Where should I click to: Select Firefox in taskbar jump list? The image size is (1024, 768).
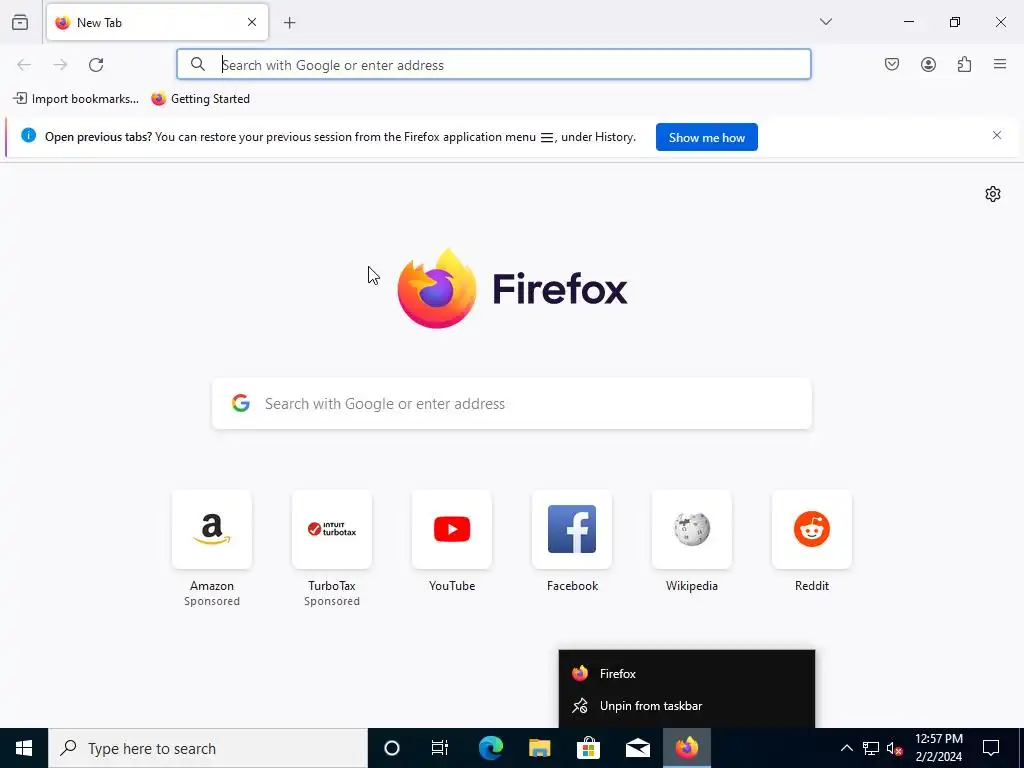[687, 673]
